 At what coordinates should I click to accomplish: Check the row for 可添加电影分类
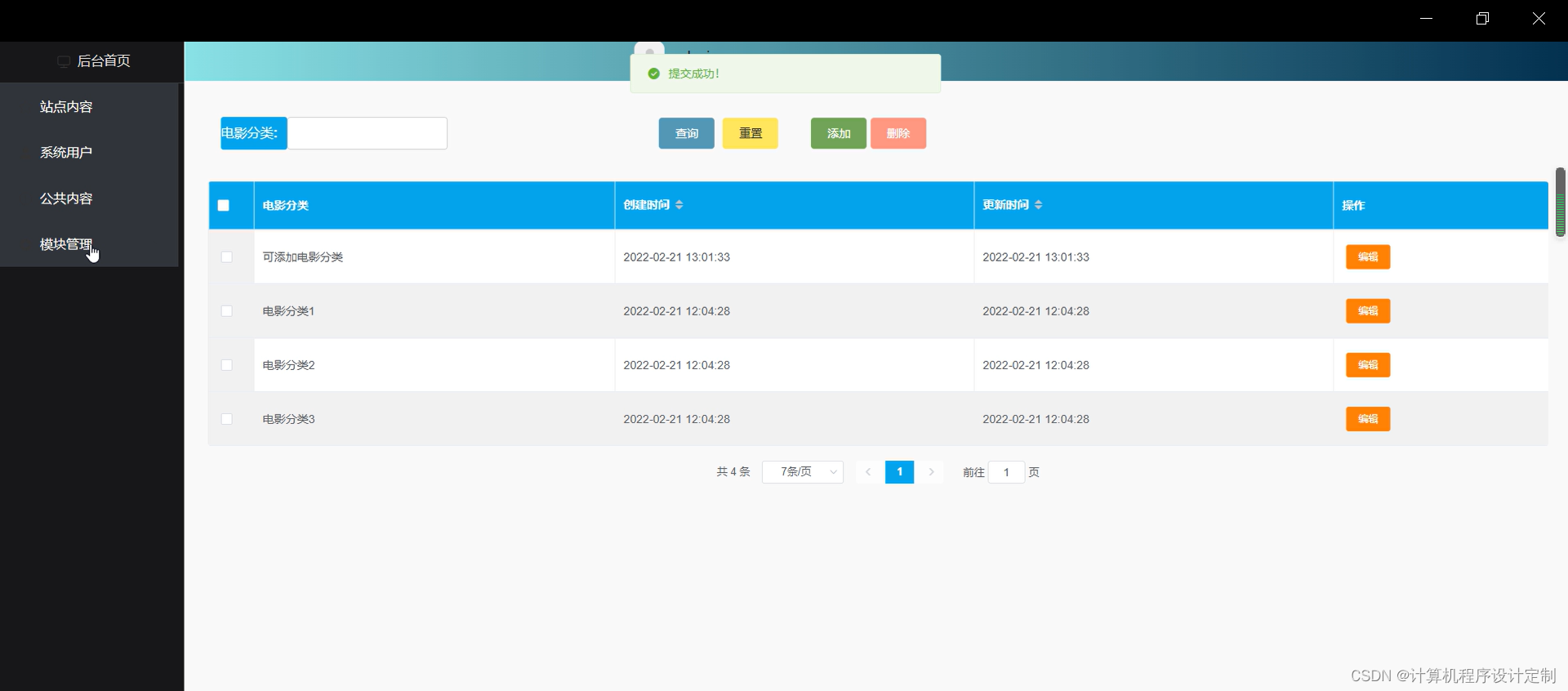coord(227,257)
